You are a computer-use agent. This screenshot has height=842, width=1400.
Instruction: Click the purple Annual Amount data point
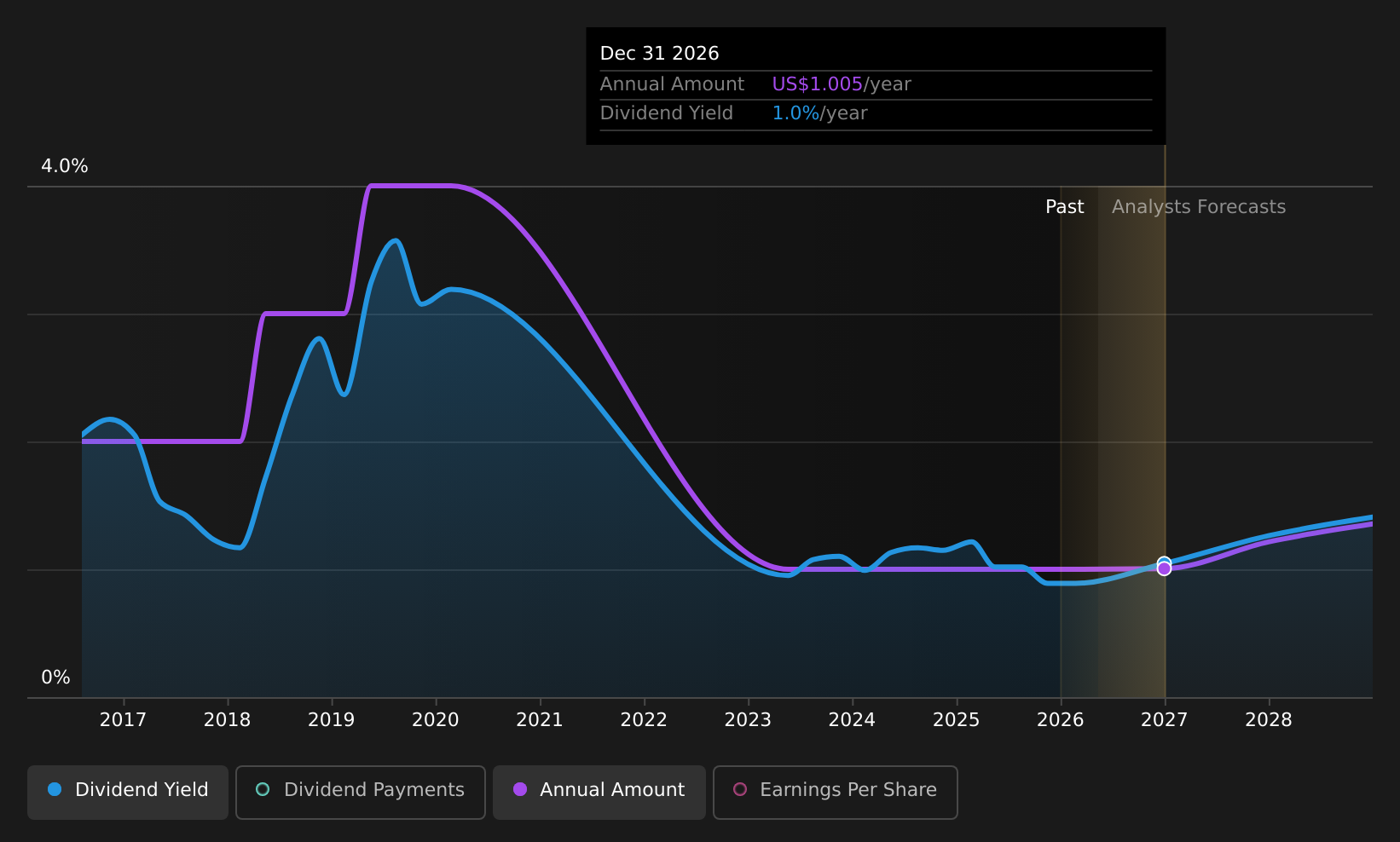1164,568
